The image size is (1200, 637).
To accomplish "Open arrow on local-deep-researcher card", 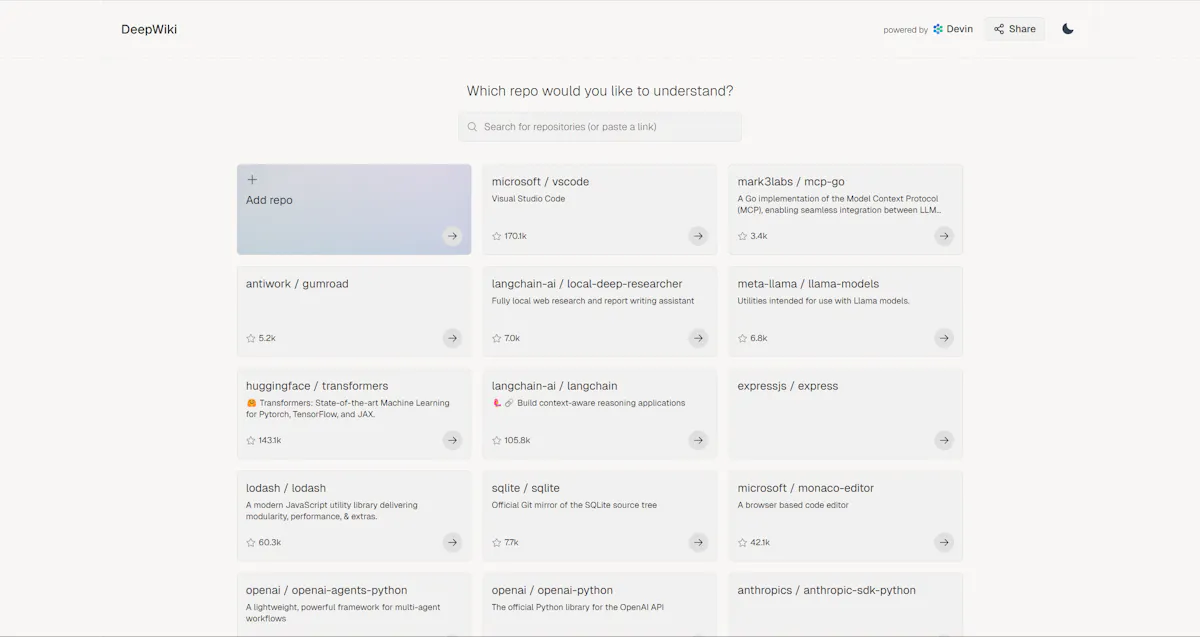I will [698, 338].
